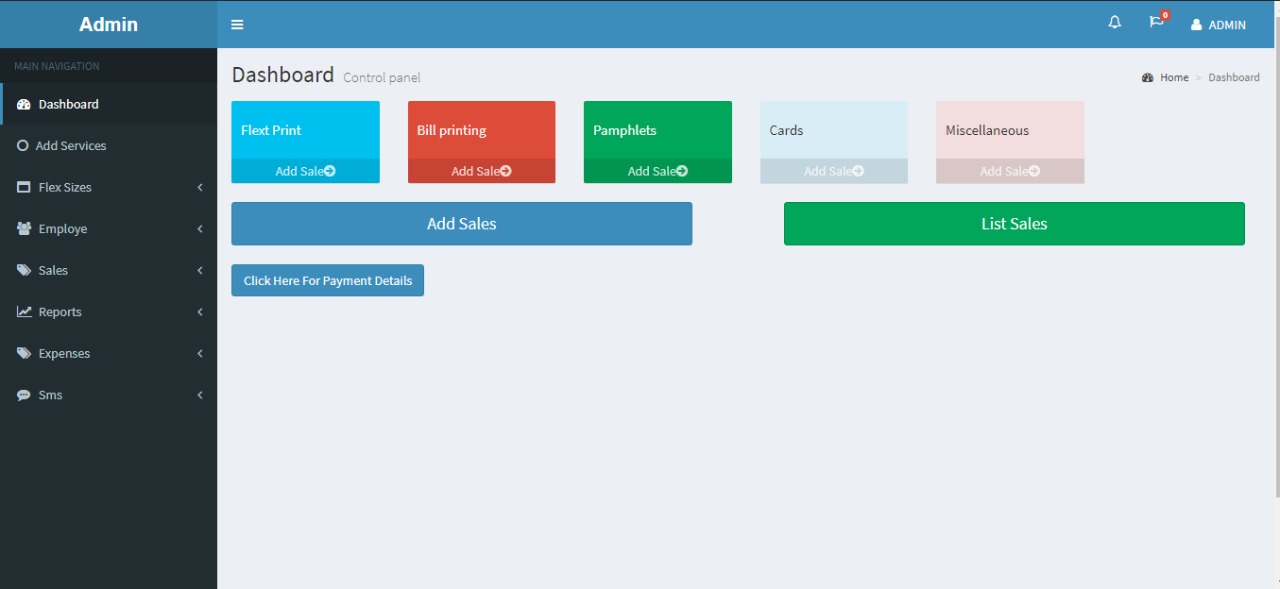Click the Home breadcrumb dashboard icon
Screen dimensions: 1280x589
point(1148,78)
